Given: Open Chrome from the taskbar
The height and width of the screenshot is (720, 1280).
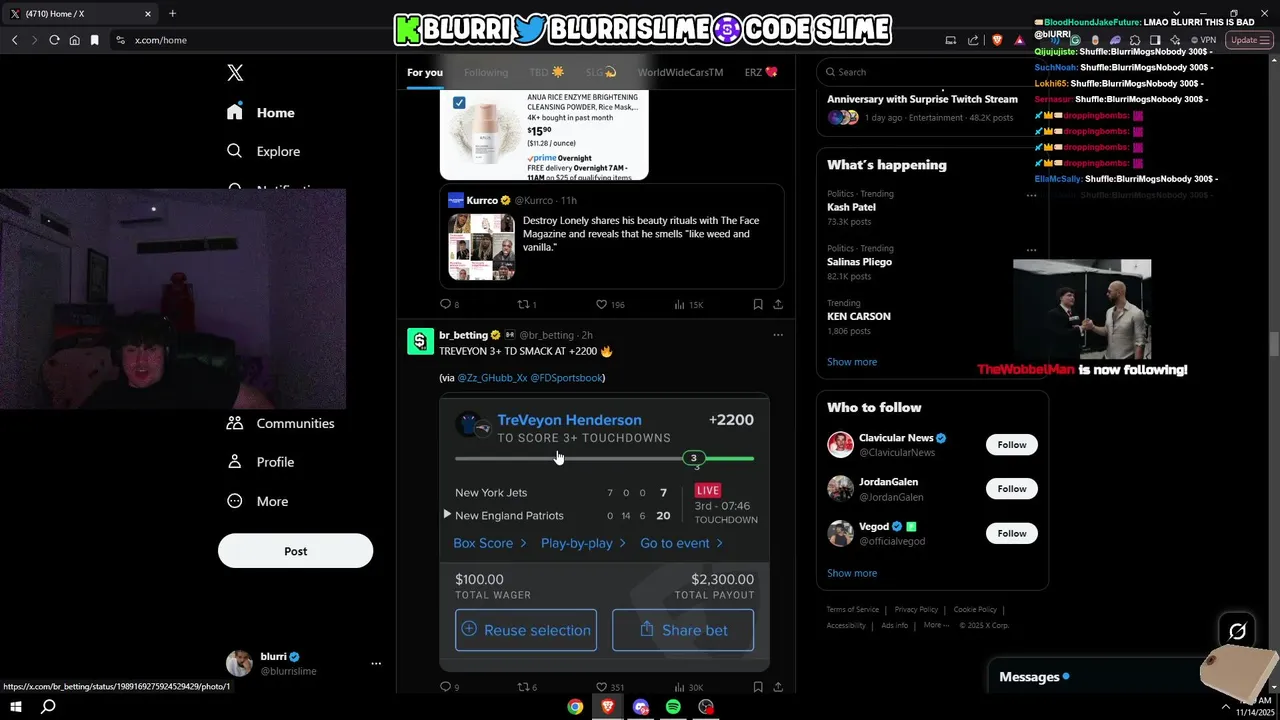Looking at the screenshot, I should [x=575, y=707].
